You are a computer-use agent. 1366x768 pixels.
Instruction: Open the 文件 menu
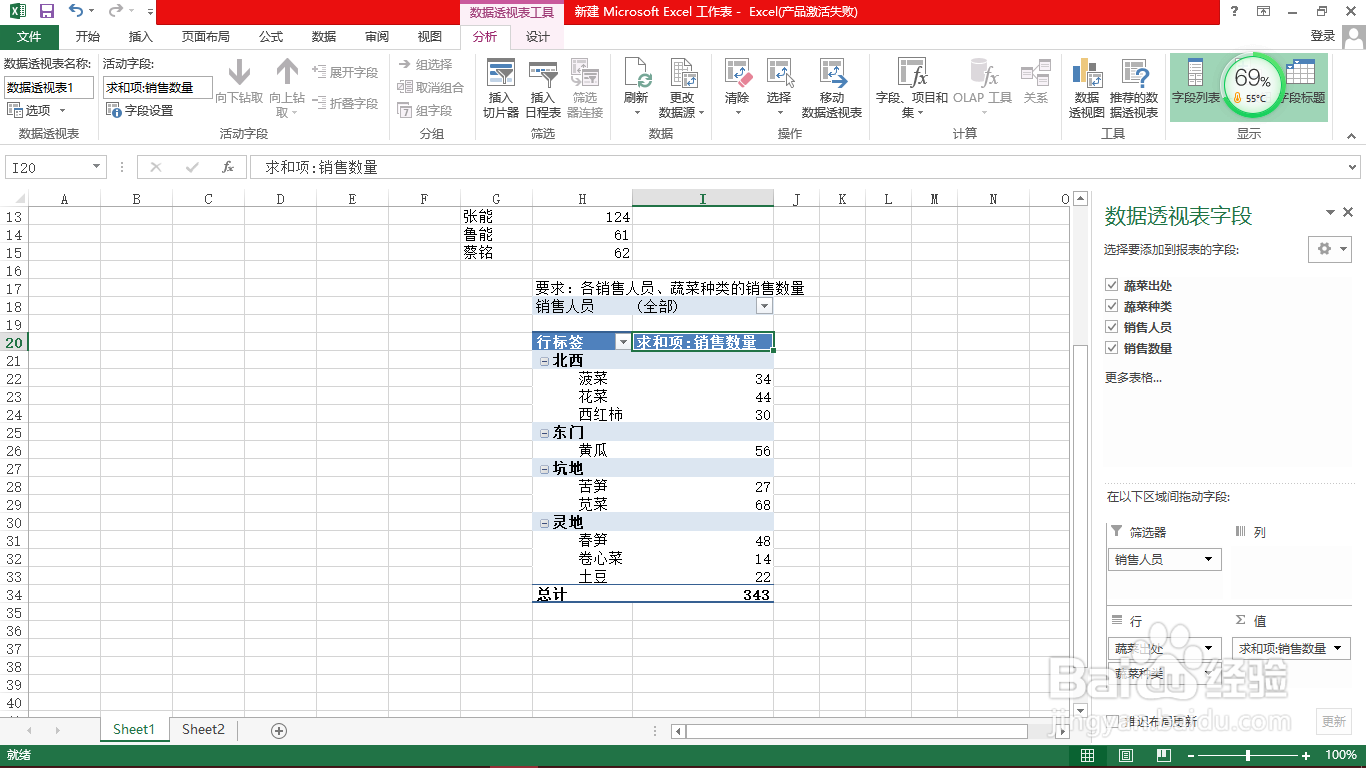[30, 35]
